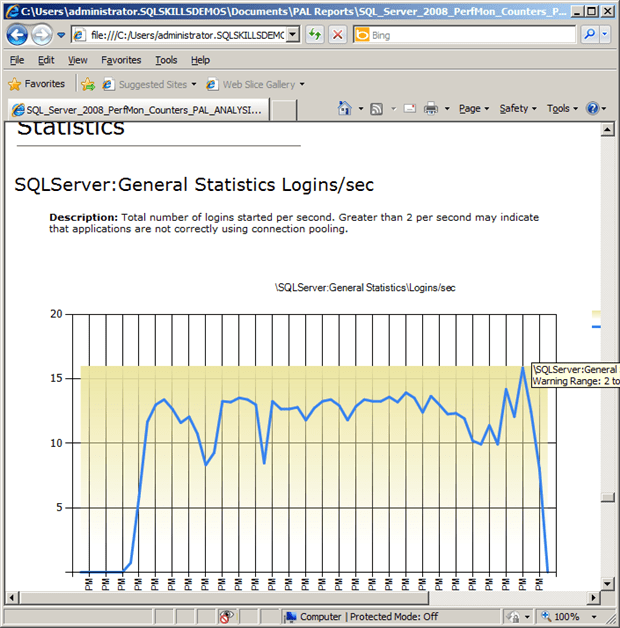Select the SQL_Server_2008_PerfMon_Counters_PAL_ANALYSI tab
The width and height of the screenshot is (620, 628).
(x=139, y=110)
